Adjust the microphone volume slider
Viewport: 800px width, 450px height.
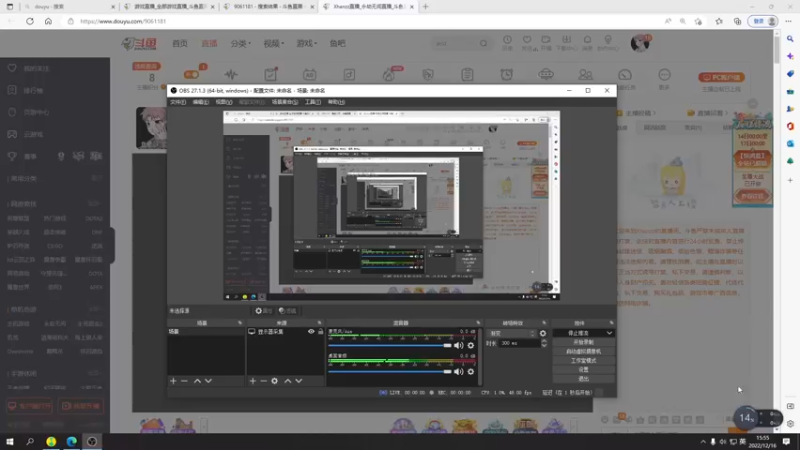pos(390,345)
